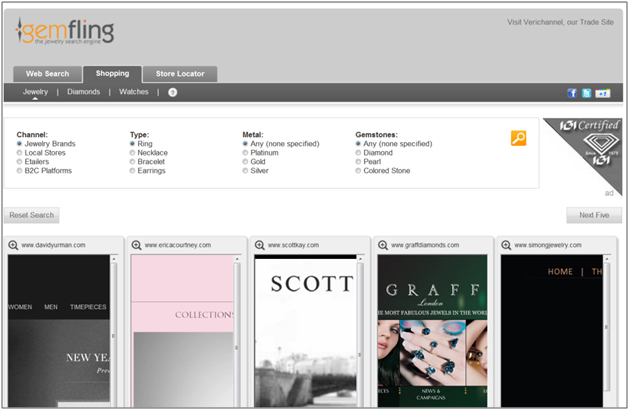This screenshot has height=410, width=630.
Task: Open the Jewelry sub-menu
Action: [35, 92]
